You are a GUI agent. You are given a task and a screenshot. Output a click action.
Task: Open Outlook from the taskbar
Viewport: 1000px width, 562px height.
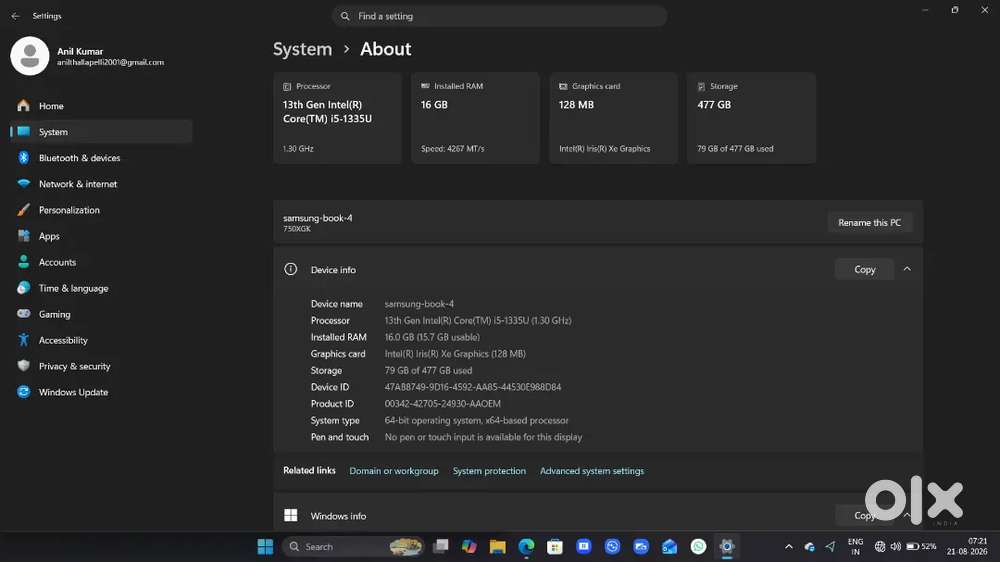(670, 547)
